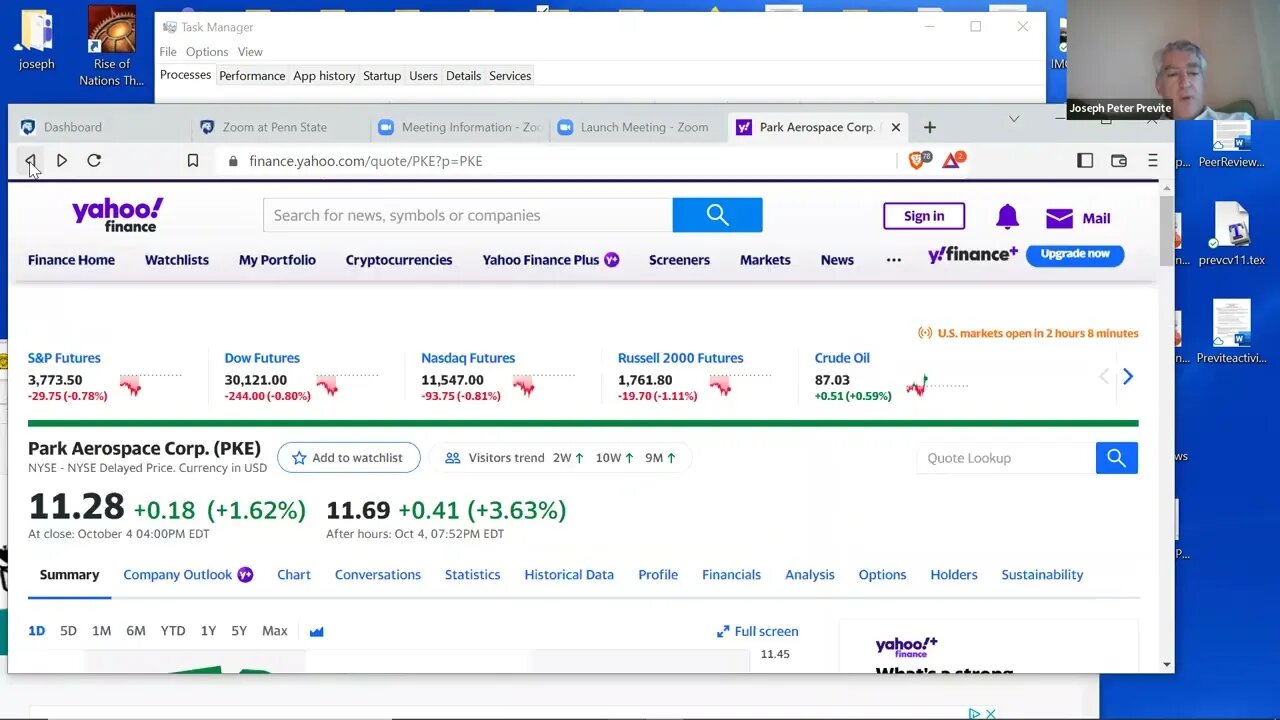Open the Options menu in Task Manager
The width and height of the screenshot is (1280, 720).
pyautogui.click(x=207, y=52)
